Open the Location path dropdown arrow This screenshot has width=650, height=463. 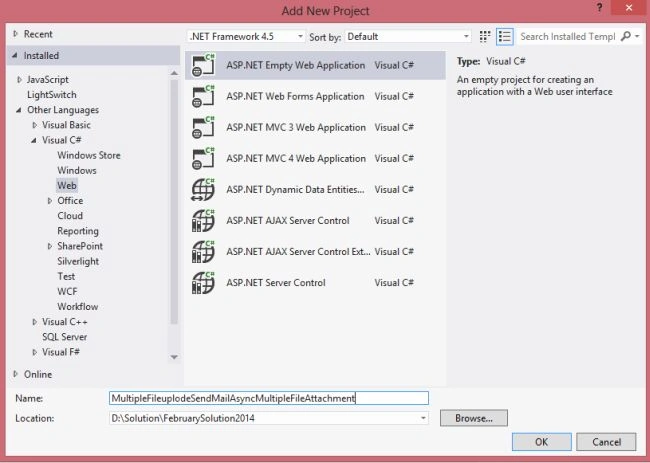pyautogui.click(x=423, y=418)
